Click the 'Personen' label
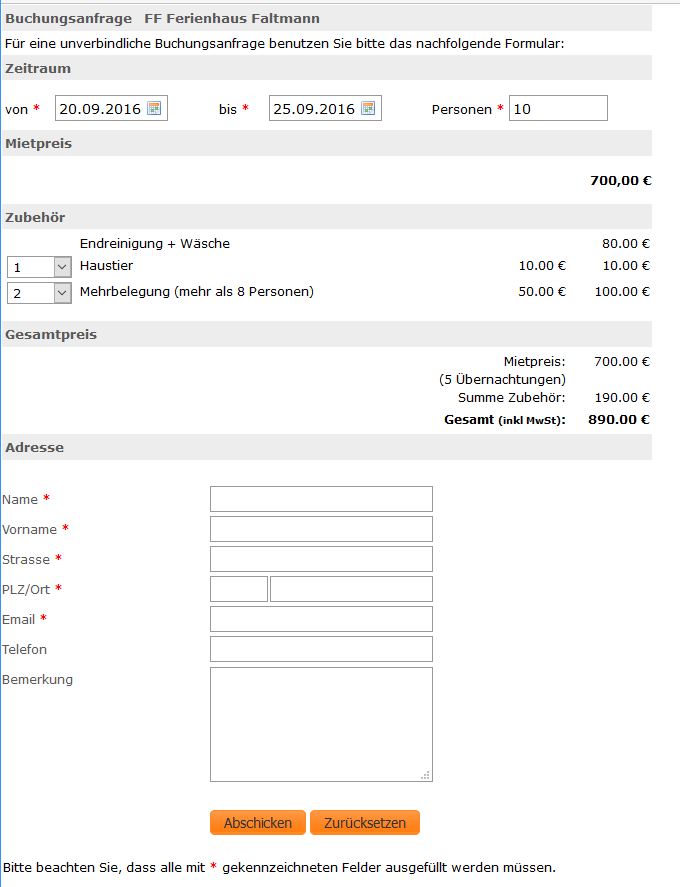This screenshot has width=680, height=887. [462, 110]
